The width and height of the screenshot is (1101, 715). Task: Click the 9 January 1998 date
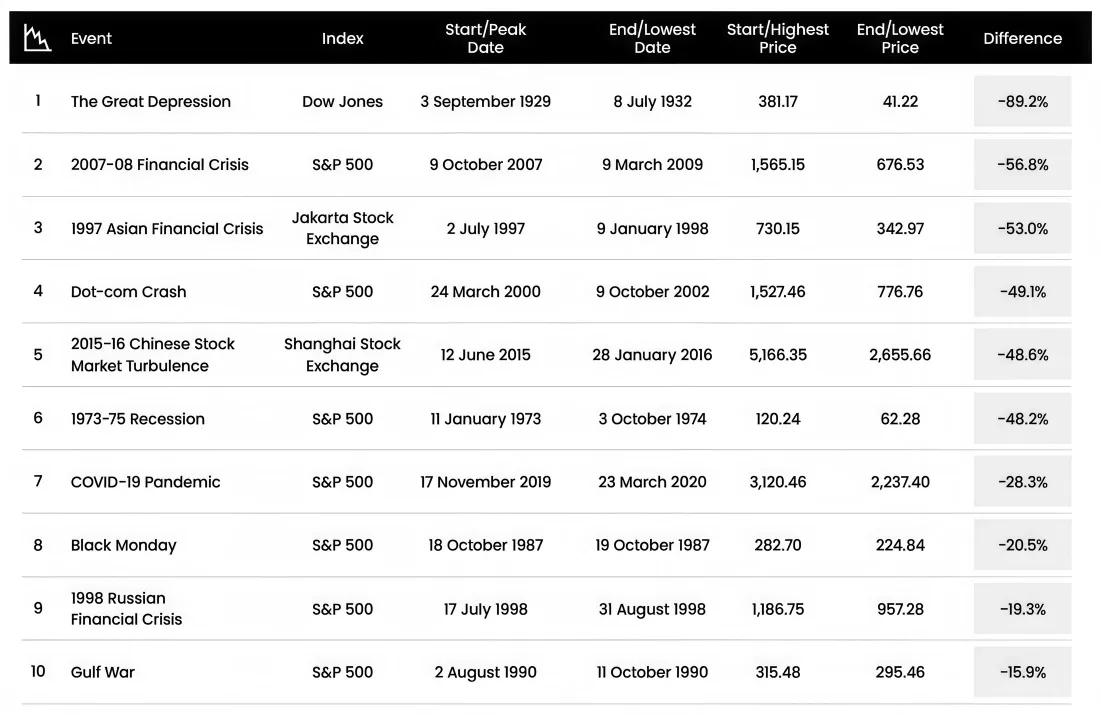(652, 229)
